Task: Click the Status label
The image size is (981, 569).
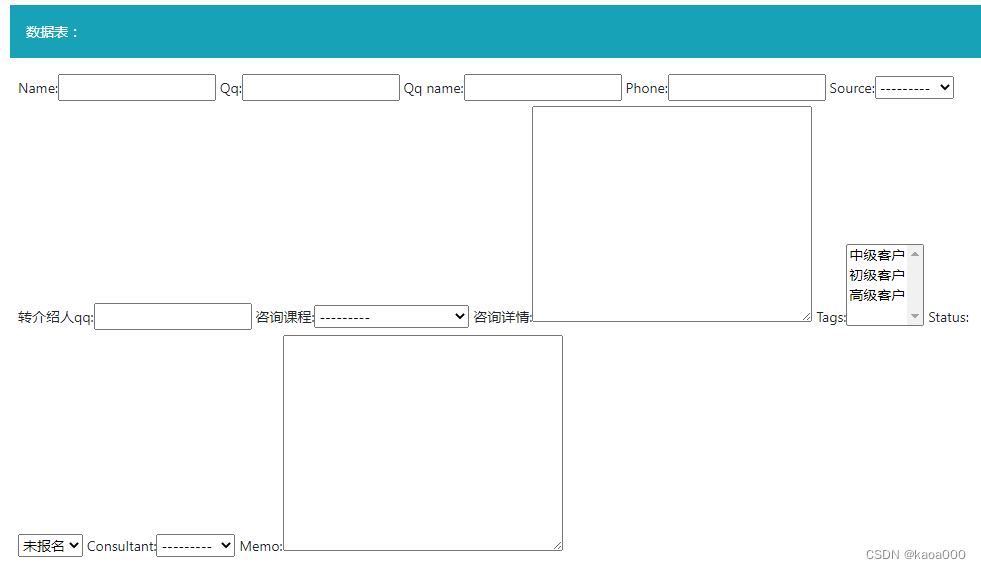Action: [x=948, y=317]
